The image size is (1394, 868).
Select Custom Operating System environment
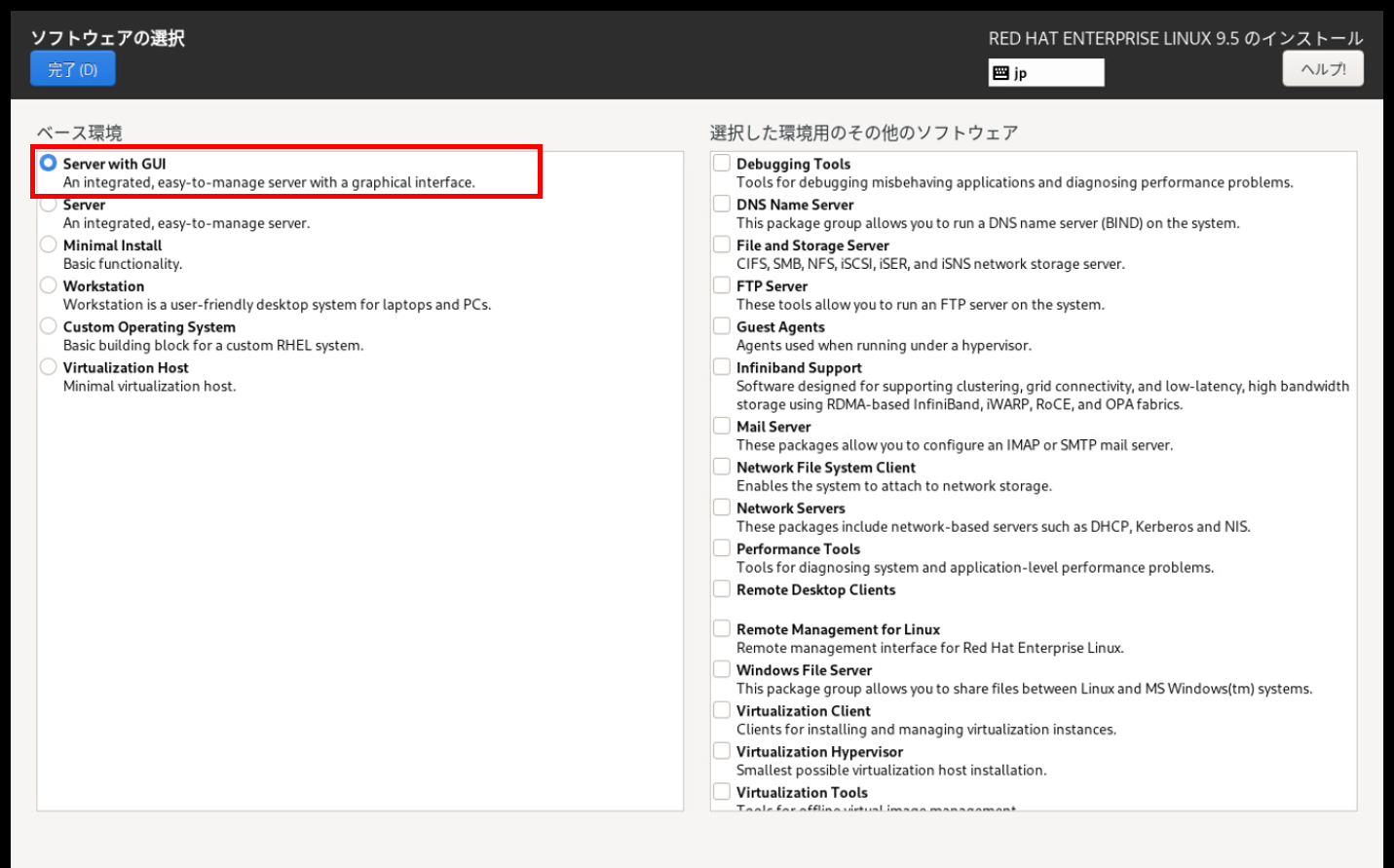tap(48, 325)
